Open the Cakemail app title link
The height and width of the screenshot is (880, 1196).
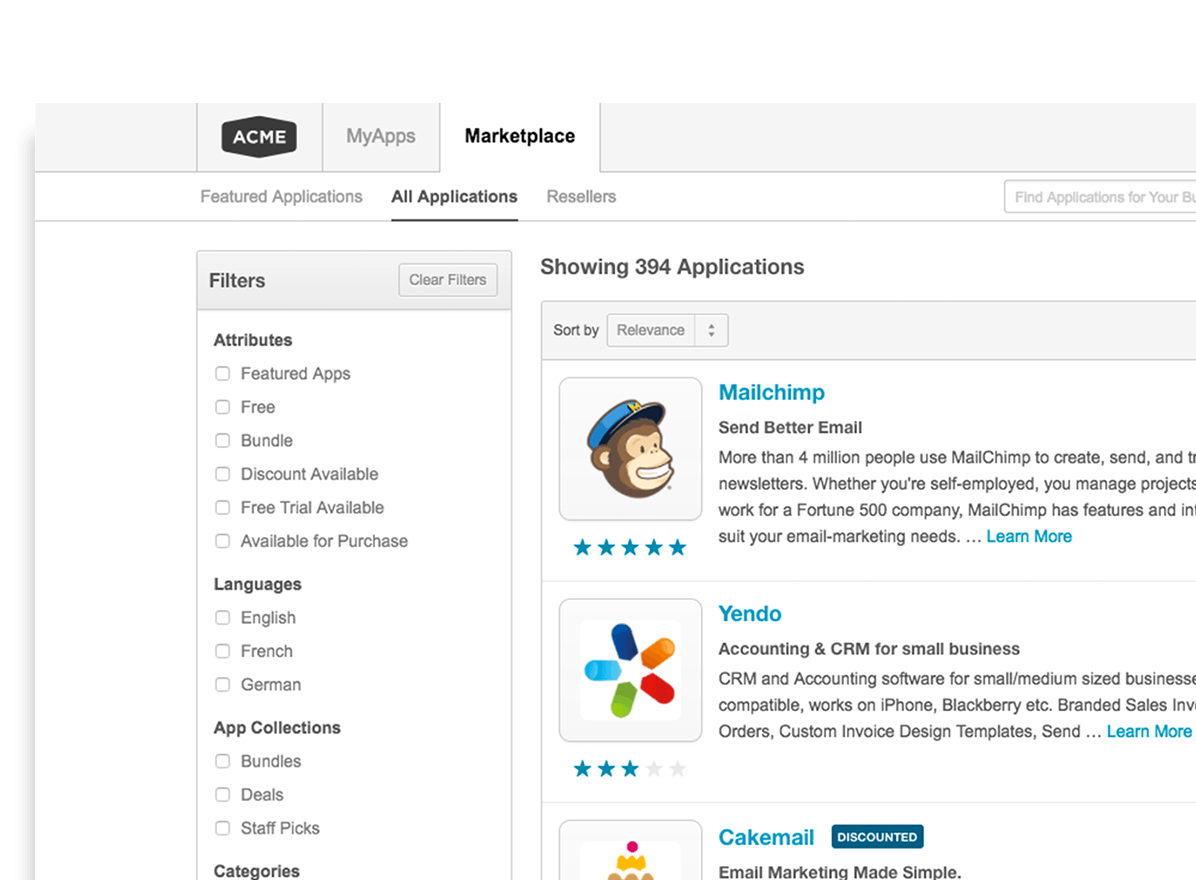767,837
